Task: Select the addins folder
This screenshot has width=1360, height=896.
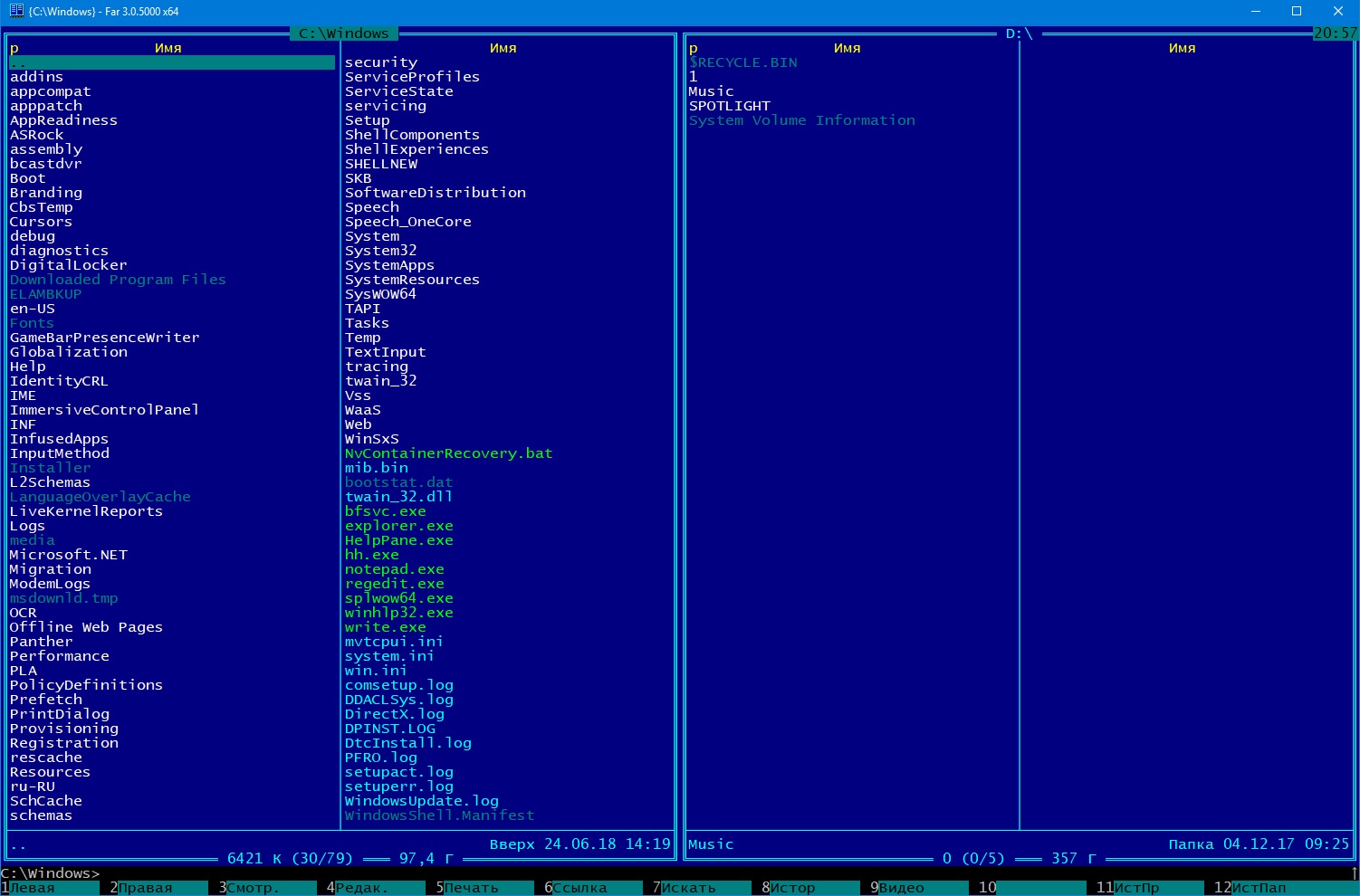Action: coord(37,77)
